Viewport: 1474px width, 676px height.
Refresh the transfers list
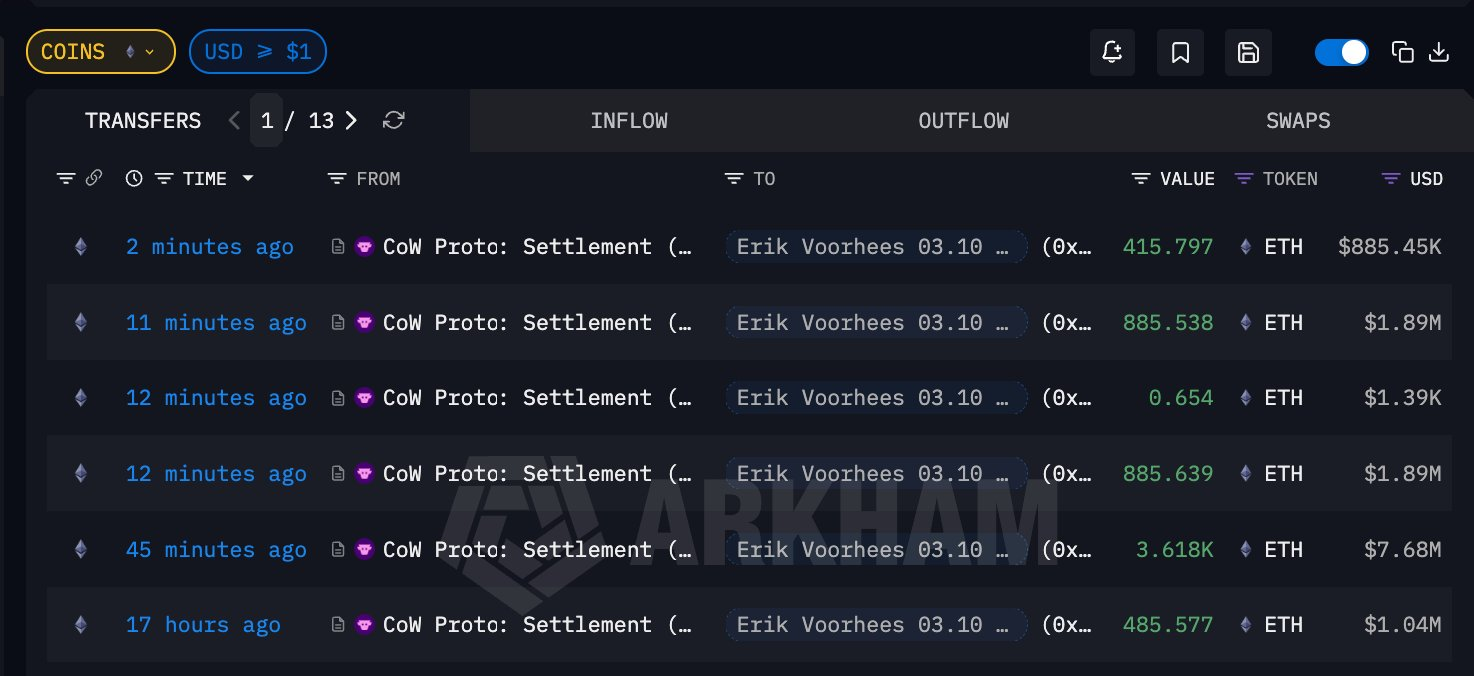(394, 121)
